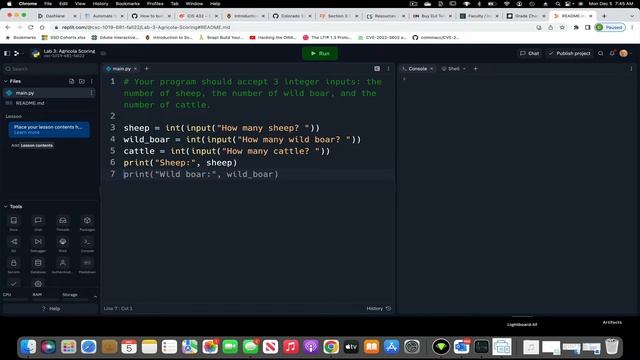Open the SSD Cohorts.xlsx bookmark
The width and height of the screenshot is (640, 360).
coord(64,37)
